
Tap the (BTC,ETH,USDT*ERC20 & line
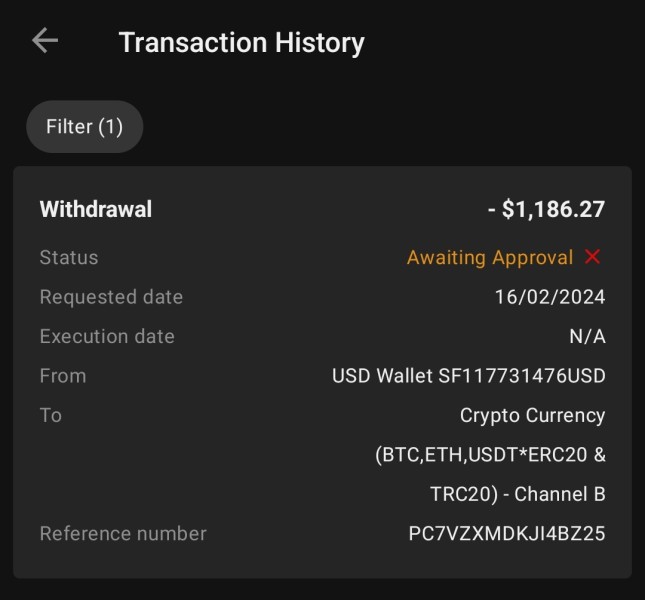point(490,455)
